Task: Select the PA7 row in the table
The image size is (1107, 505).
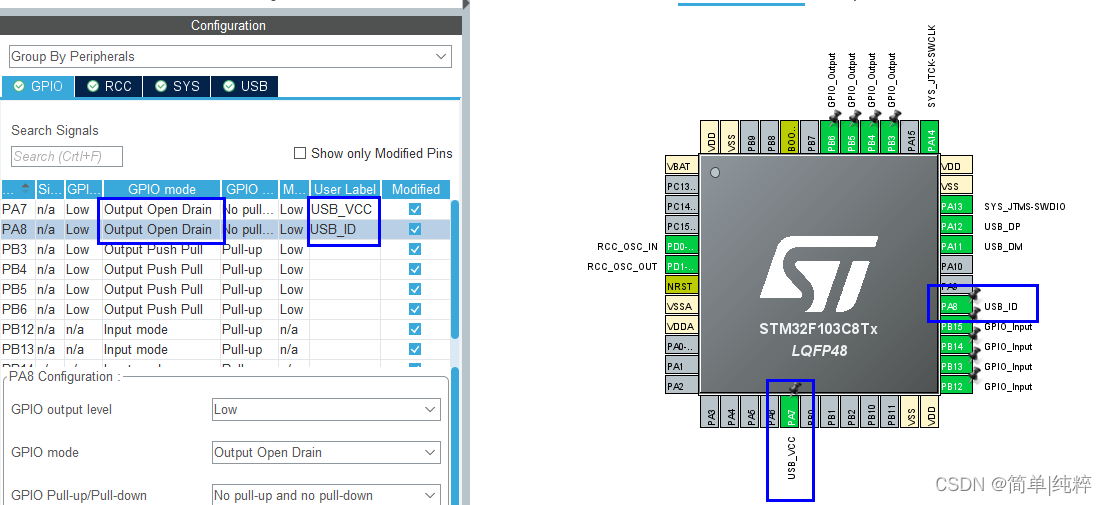Action: 225,209
